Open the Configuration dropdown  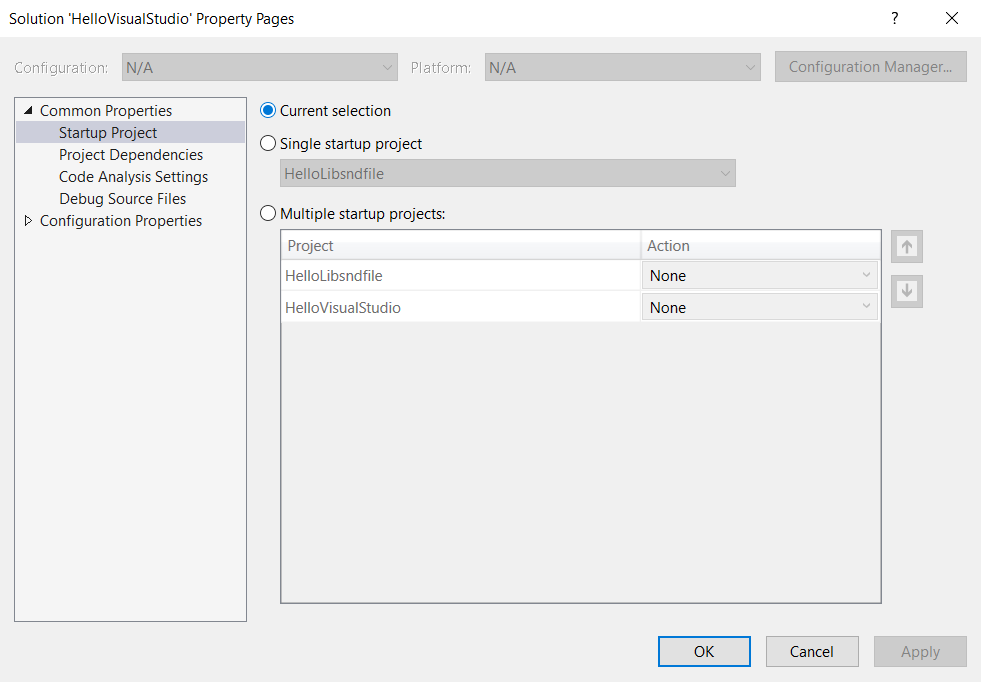click(x=260, y=68)
